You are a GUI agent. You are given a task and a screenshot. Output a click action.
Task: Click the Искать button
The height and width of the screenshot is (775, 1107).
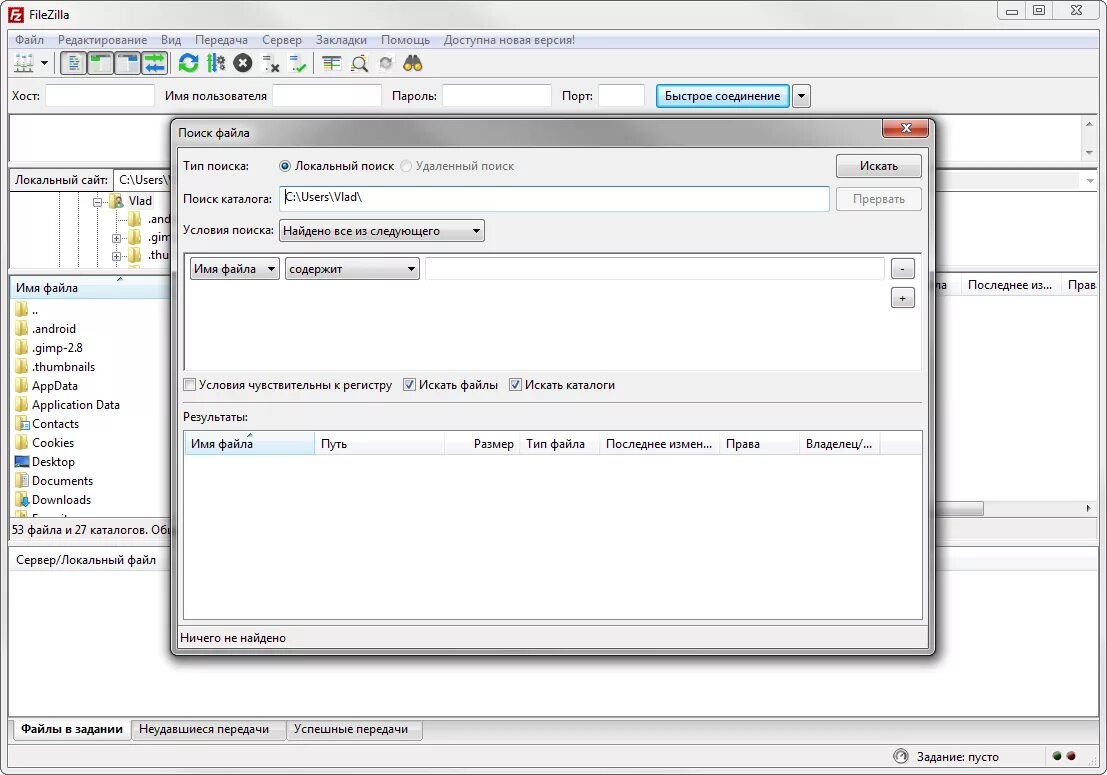click(x=878, y=165)
